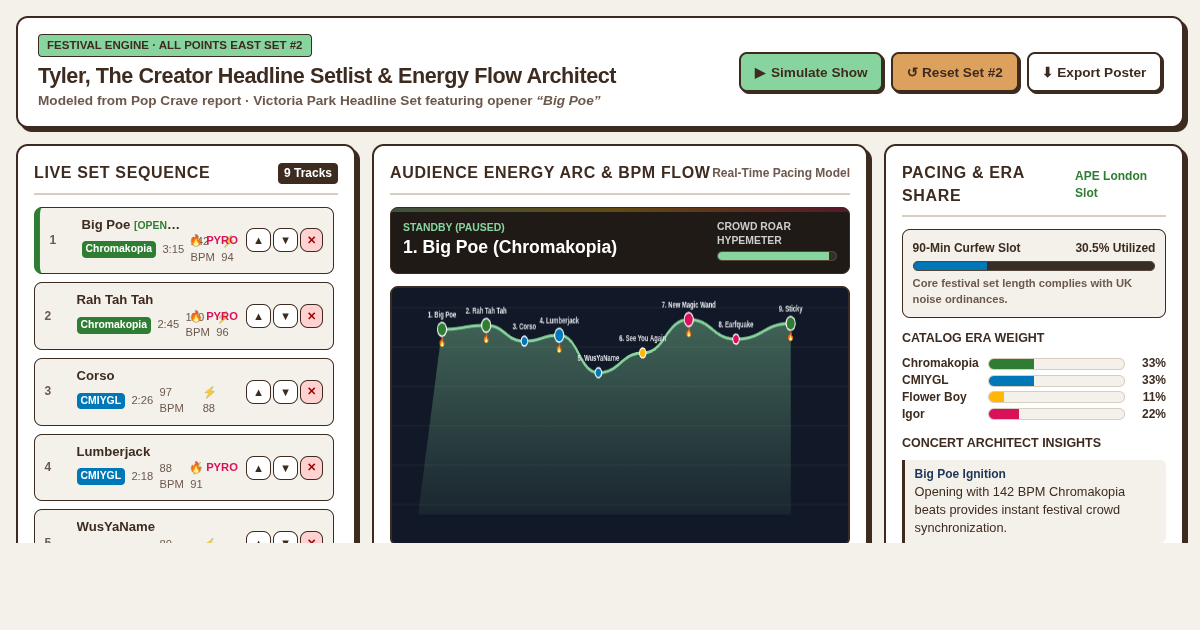
Task: Click the WusYaName dip point on the arc
Action: coord(598,373)
